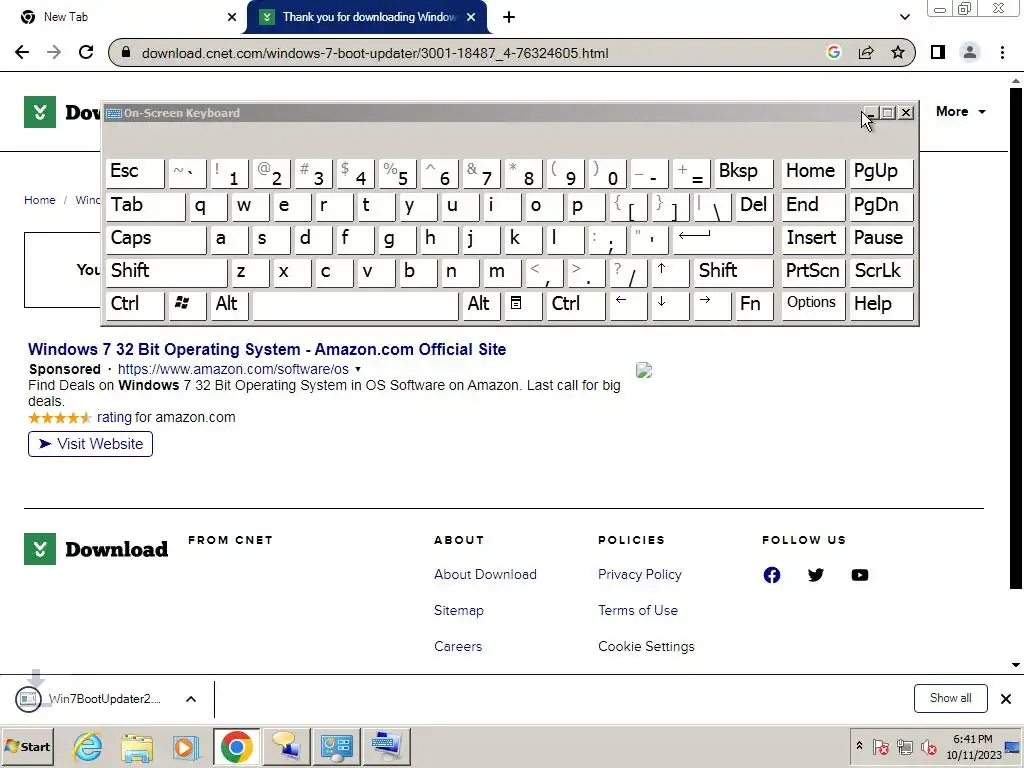Viewport: 1024px width, 768px height.
Task: Click the Help key on the keyboard
Action: [880, 304]
